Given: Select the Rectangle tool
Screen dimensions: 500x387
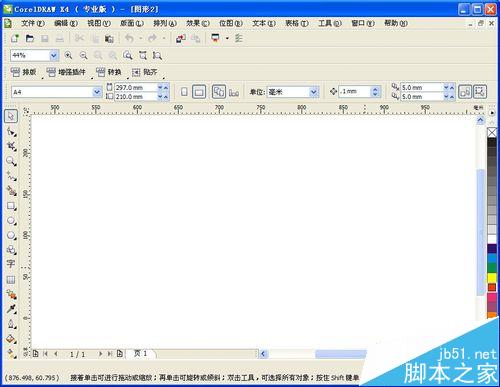Looking at the screenshot, I should pos(11,206).
